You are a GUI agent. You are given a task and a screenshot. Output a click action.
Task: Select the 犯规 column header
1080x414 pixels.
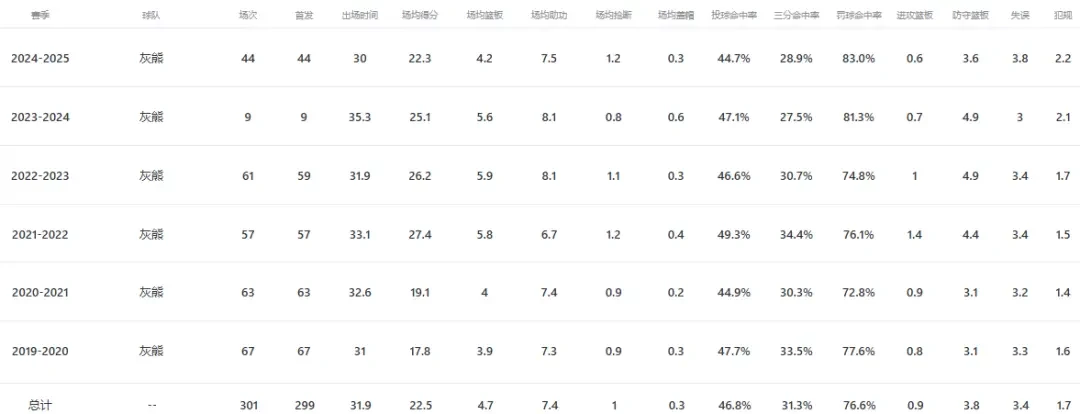click(1063, 15)
